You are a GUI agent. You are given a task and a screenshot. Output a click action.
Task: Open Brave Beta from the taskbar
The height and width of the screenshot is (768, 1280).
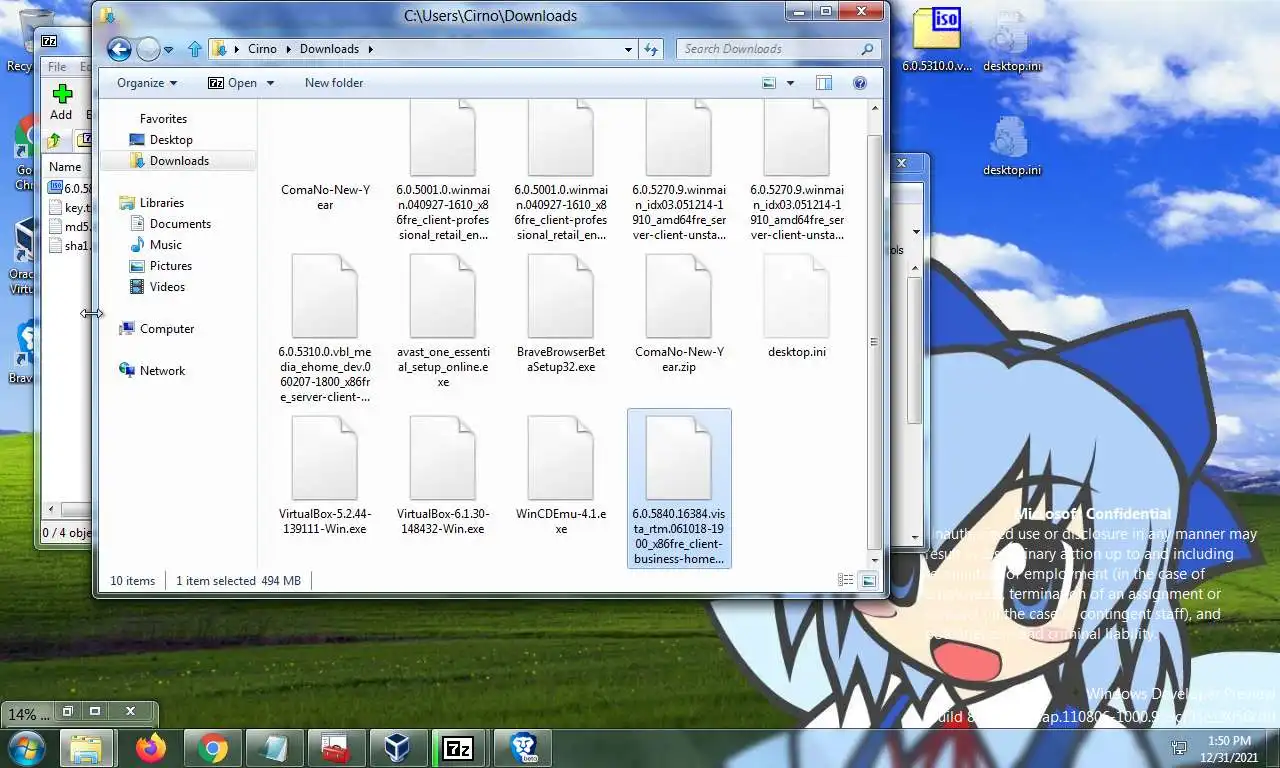[x=524, y=748]
